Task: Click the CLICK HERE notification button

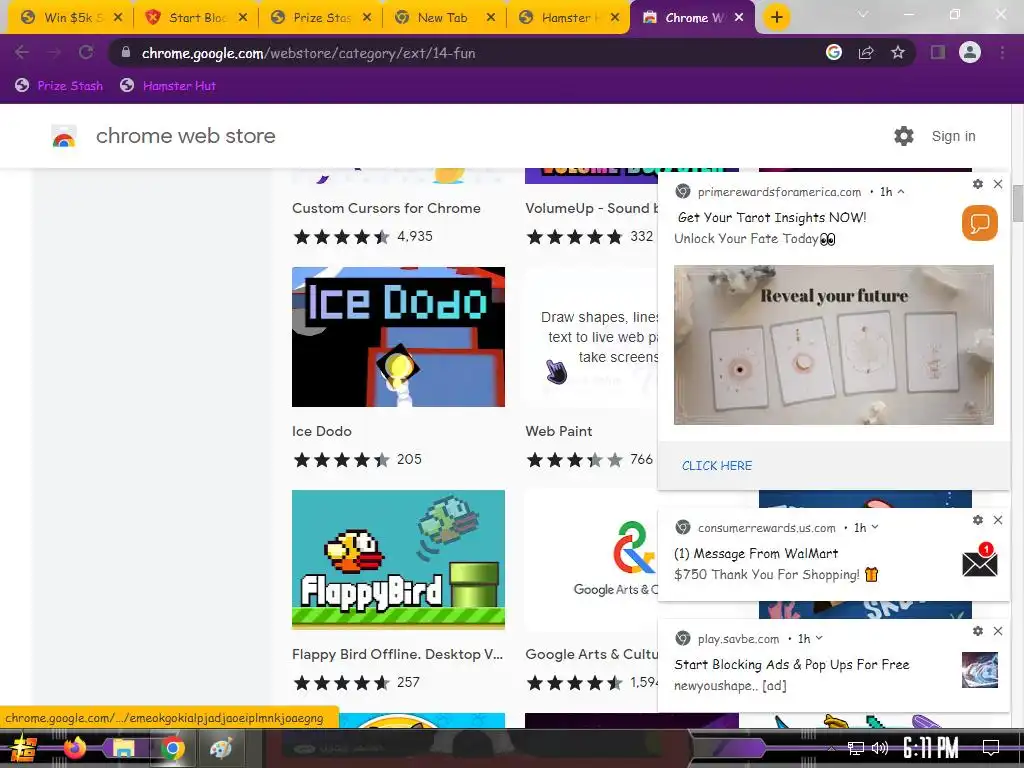Action: click(716, 466)
